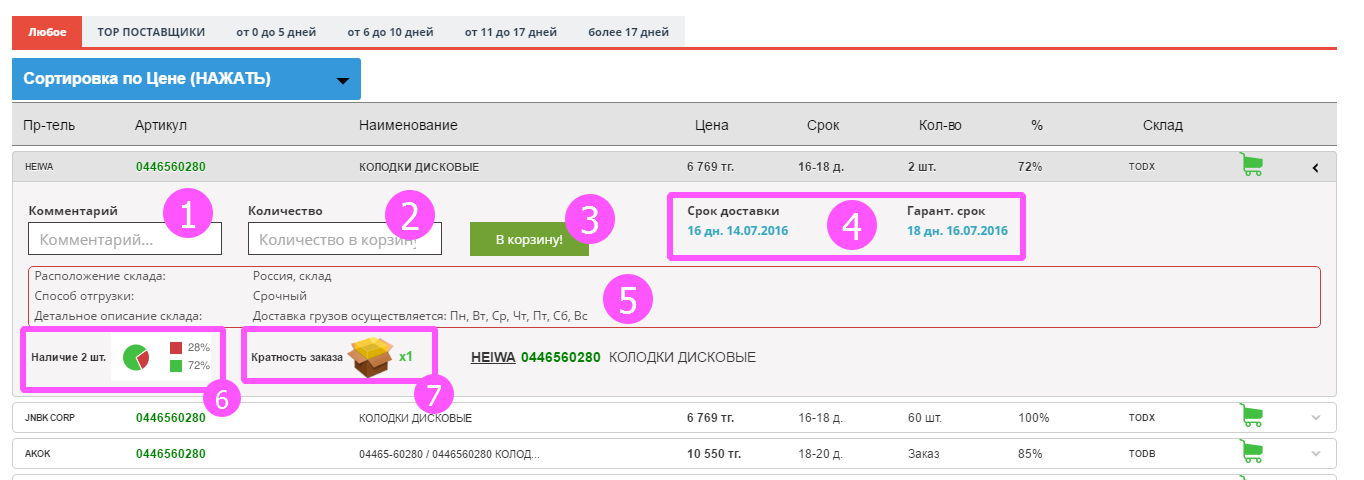
Task: Click the 60 шт. quantity cell
Action: click(925, 418)
